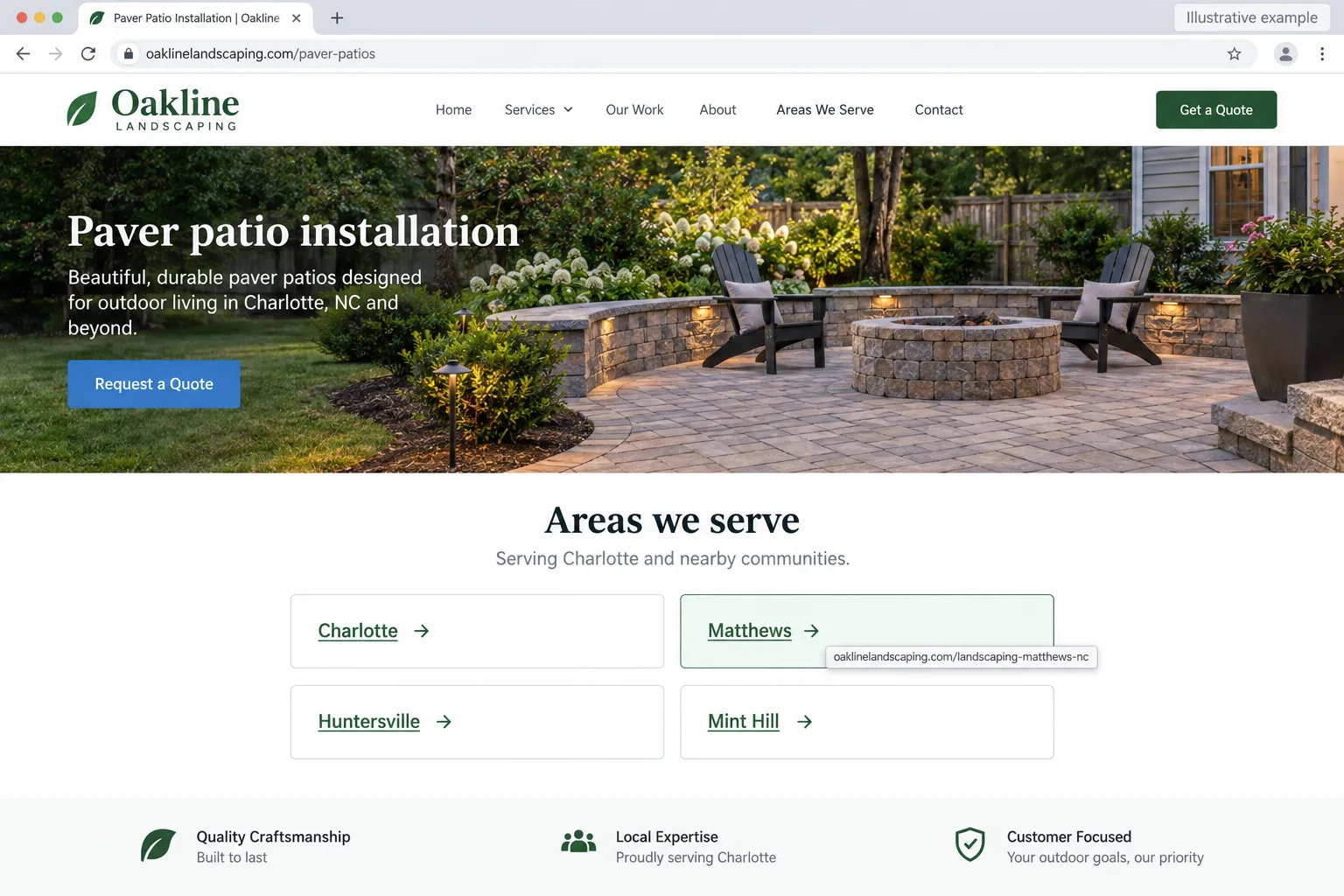Image resolution: width=1344 pixels, height=896 pixels.
Task: Open the Contact nav item
Action: 939,109
